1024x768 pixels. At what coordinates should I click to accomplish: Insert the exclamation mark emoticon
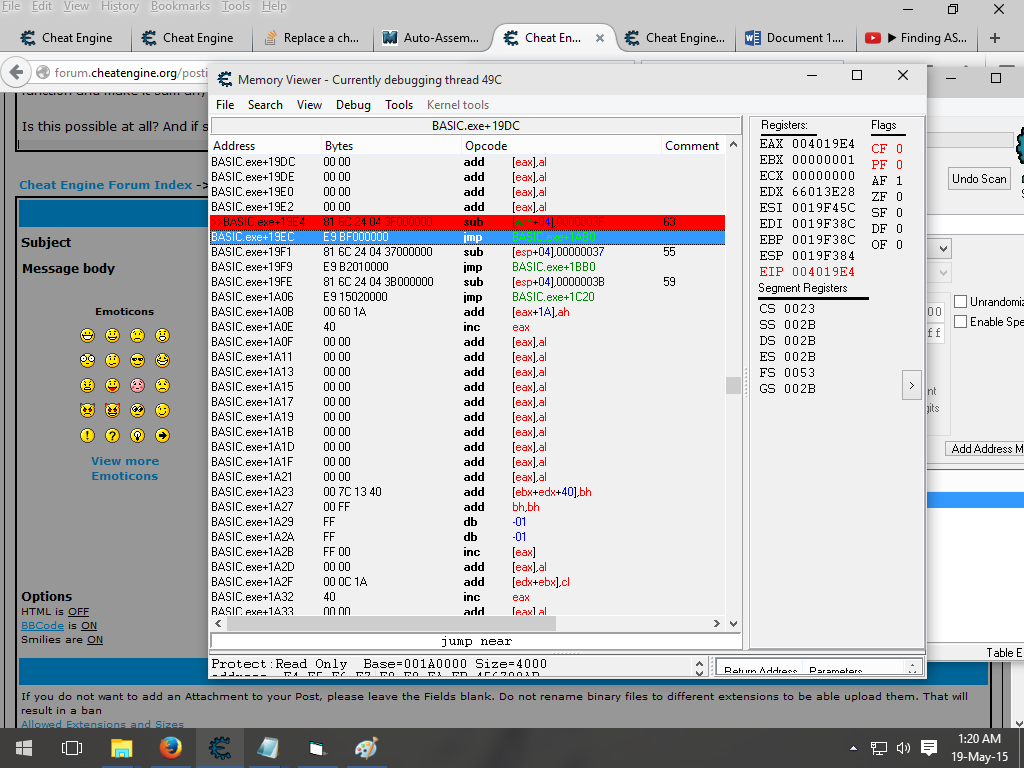pos(87,435)
